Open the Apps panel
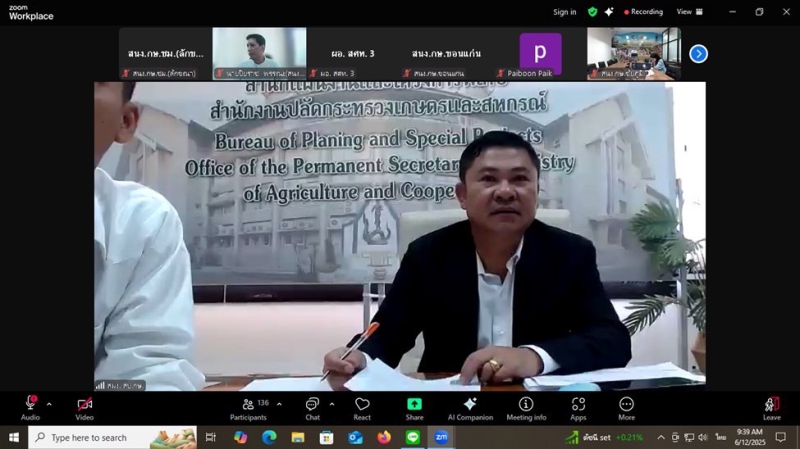Viewport: 800px width, 449px height. tap(578, 409)
